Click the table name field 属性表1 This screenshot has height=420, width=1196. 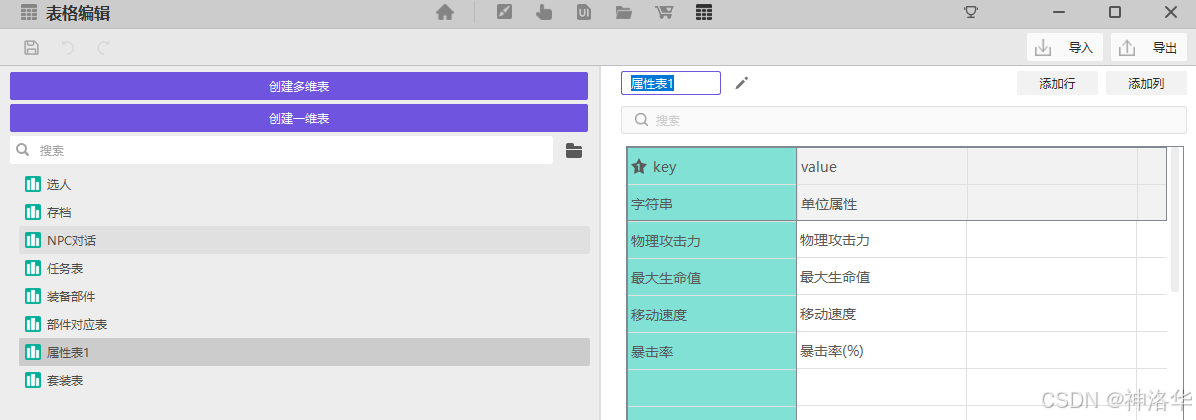[671, 83]
